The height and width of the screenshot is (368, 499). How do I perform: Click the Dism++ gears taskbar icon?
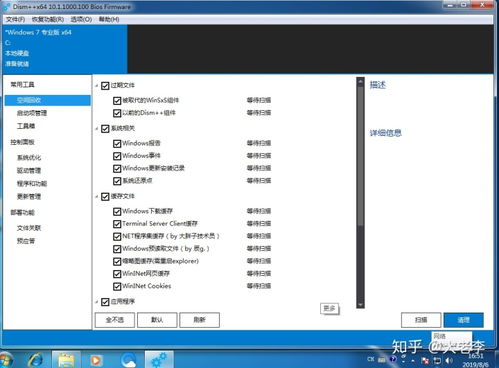[159, 360]
